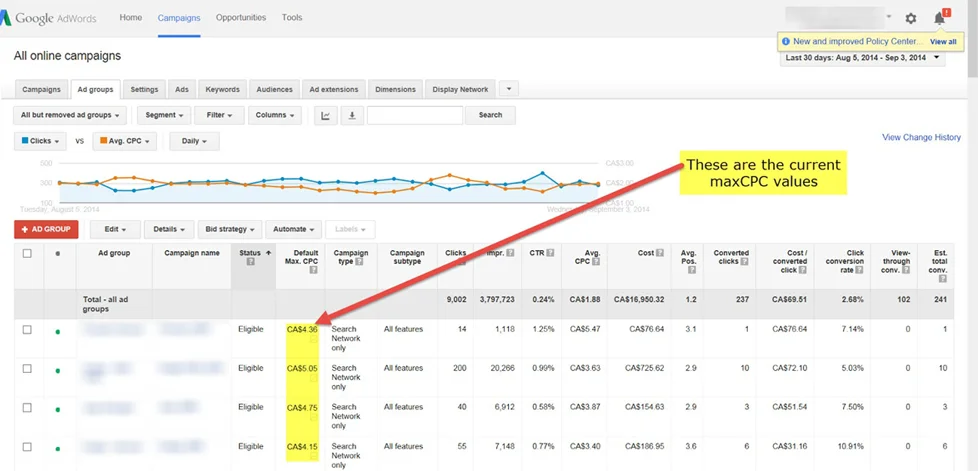Switch to the Keywords tab
The height and width of the screenshot is (471, 978).
[222, 89]
